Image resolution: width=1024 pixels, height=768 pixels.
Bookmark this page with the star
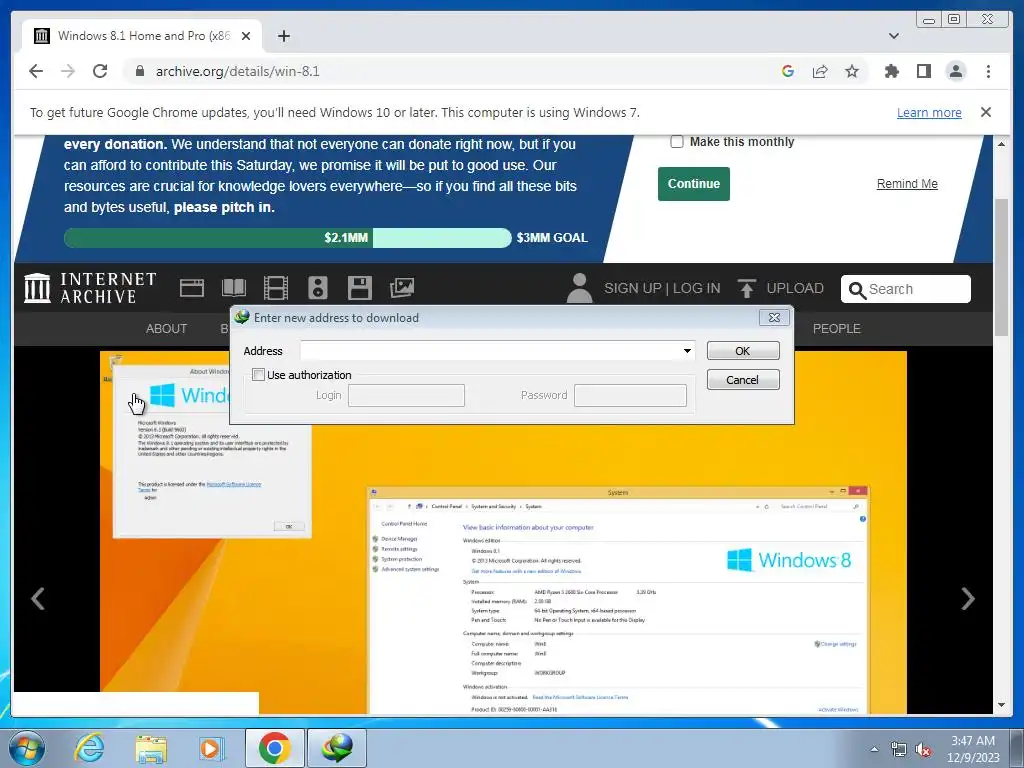pos(852,71)
